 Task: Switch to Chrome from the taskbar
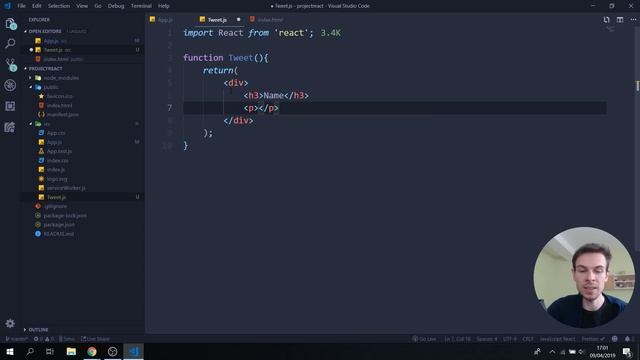click(92, 351)
